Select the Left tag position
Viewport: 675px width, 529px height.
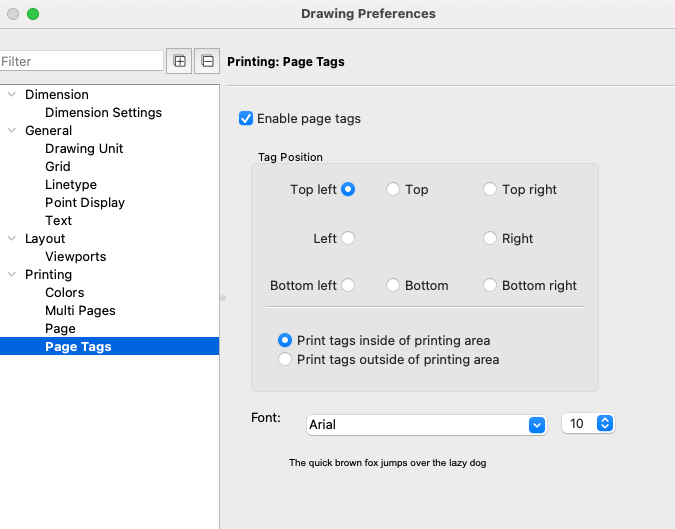(348, 238)
